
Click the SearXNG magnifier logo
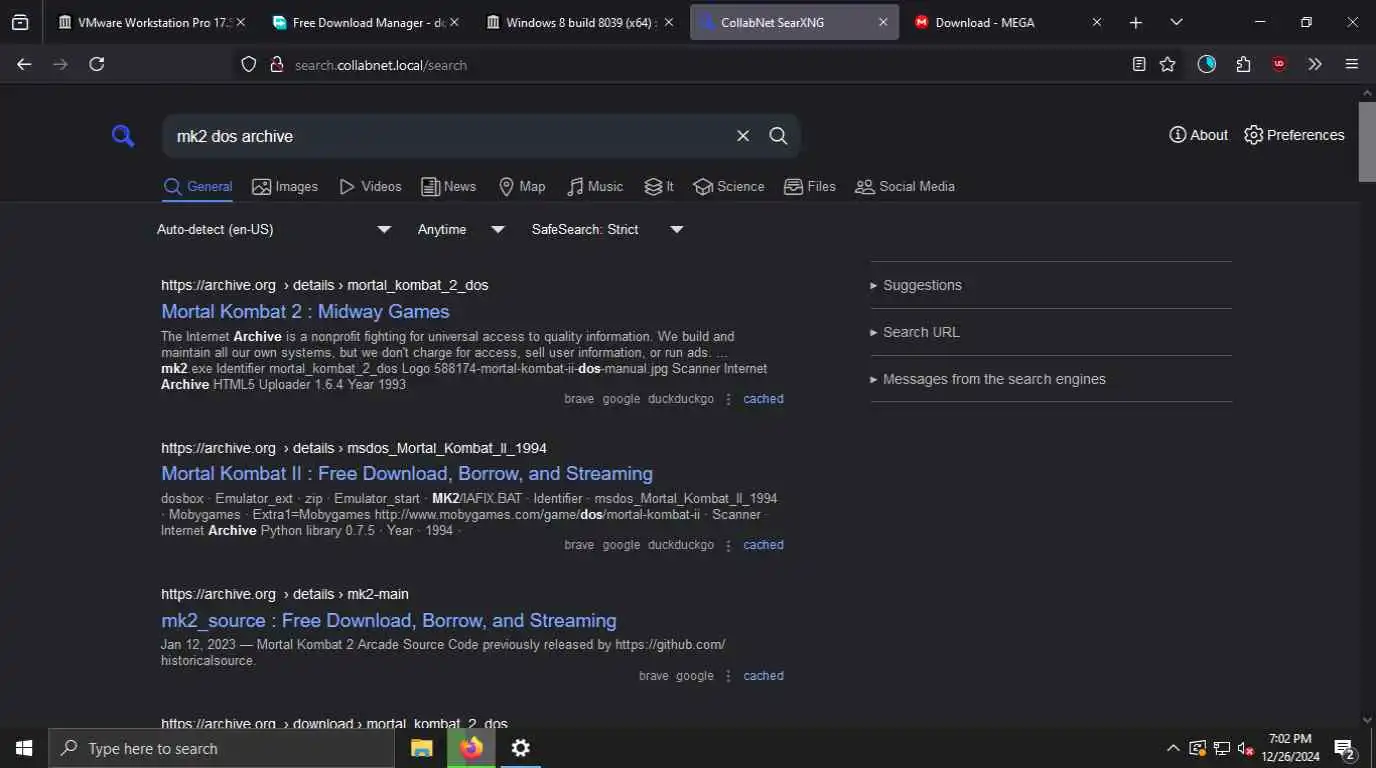pos(123,136)
